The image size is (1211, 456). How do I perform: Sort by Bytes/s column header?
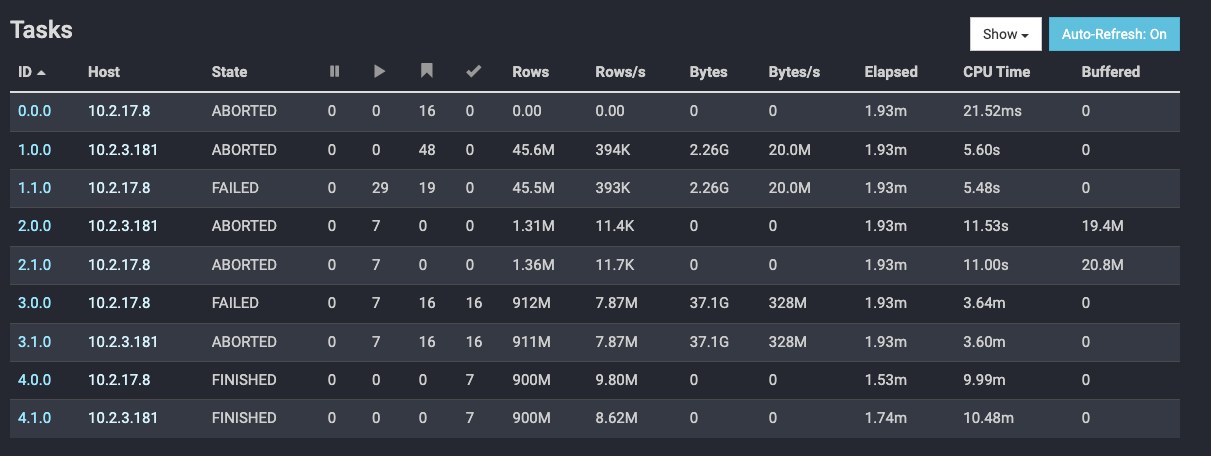(x=794, y=72)
